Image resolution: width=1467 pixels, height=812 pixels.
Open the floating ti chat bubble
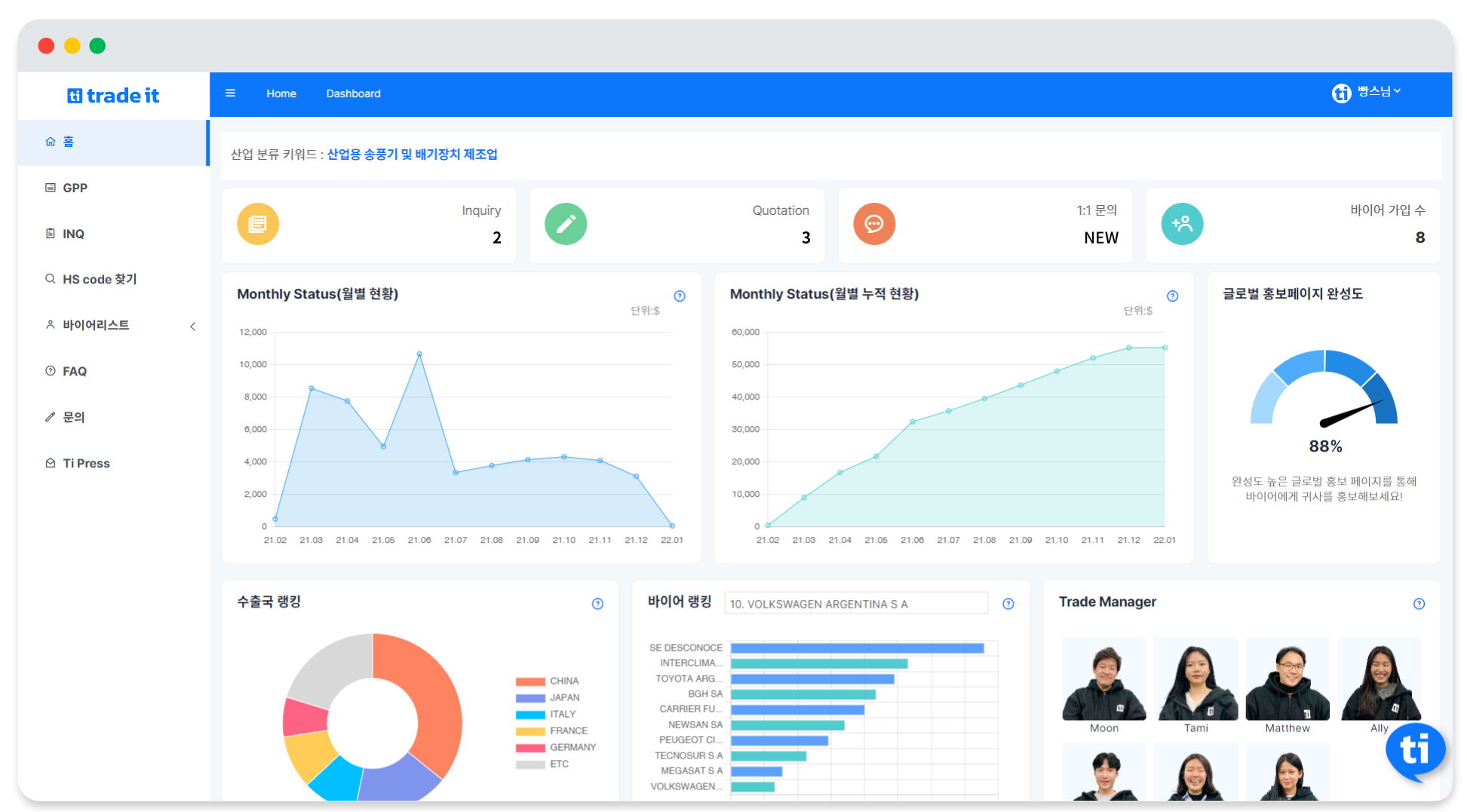pyautogui.click(x=1415, y=750)
